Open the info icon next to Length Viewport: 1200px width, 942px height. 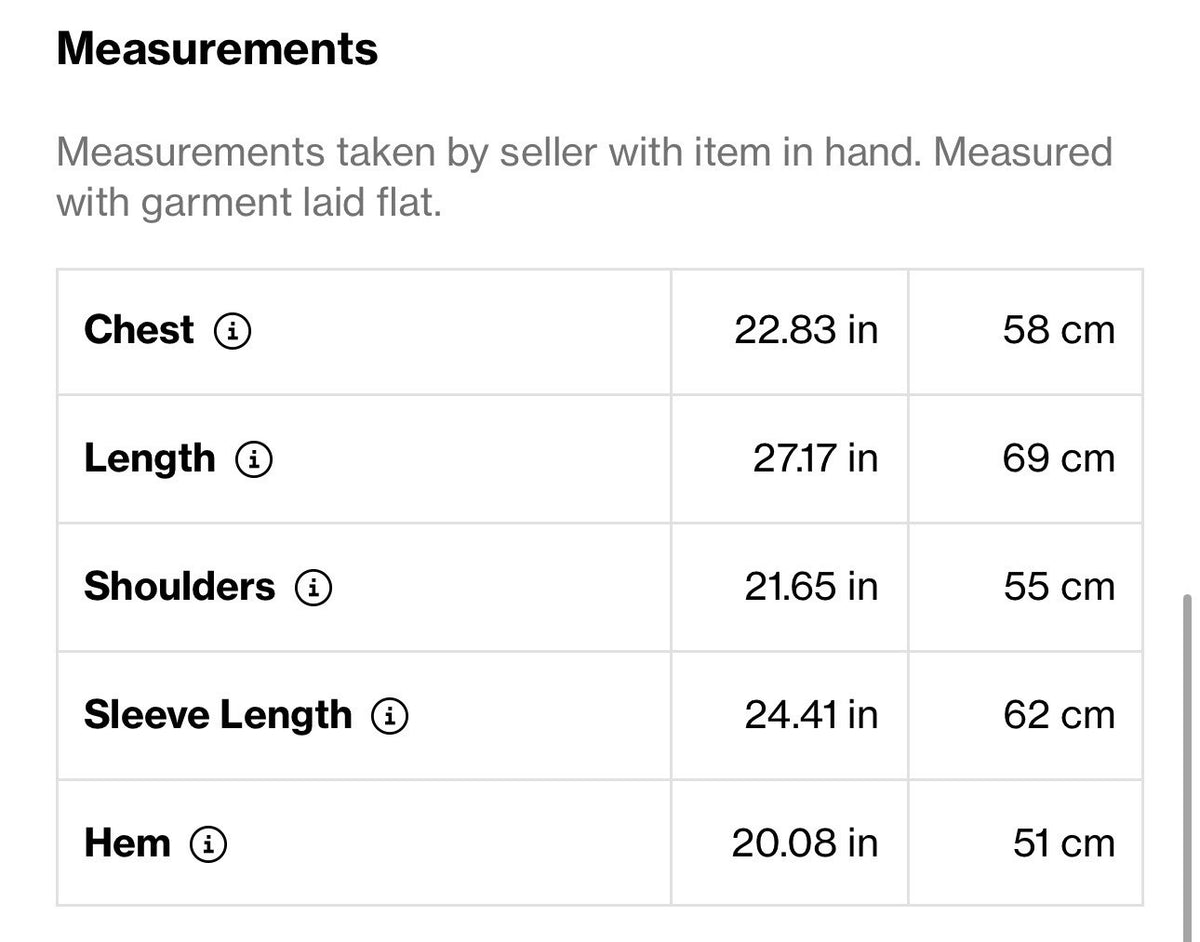[254, 459]
